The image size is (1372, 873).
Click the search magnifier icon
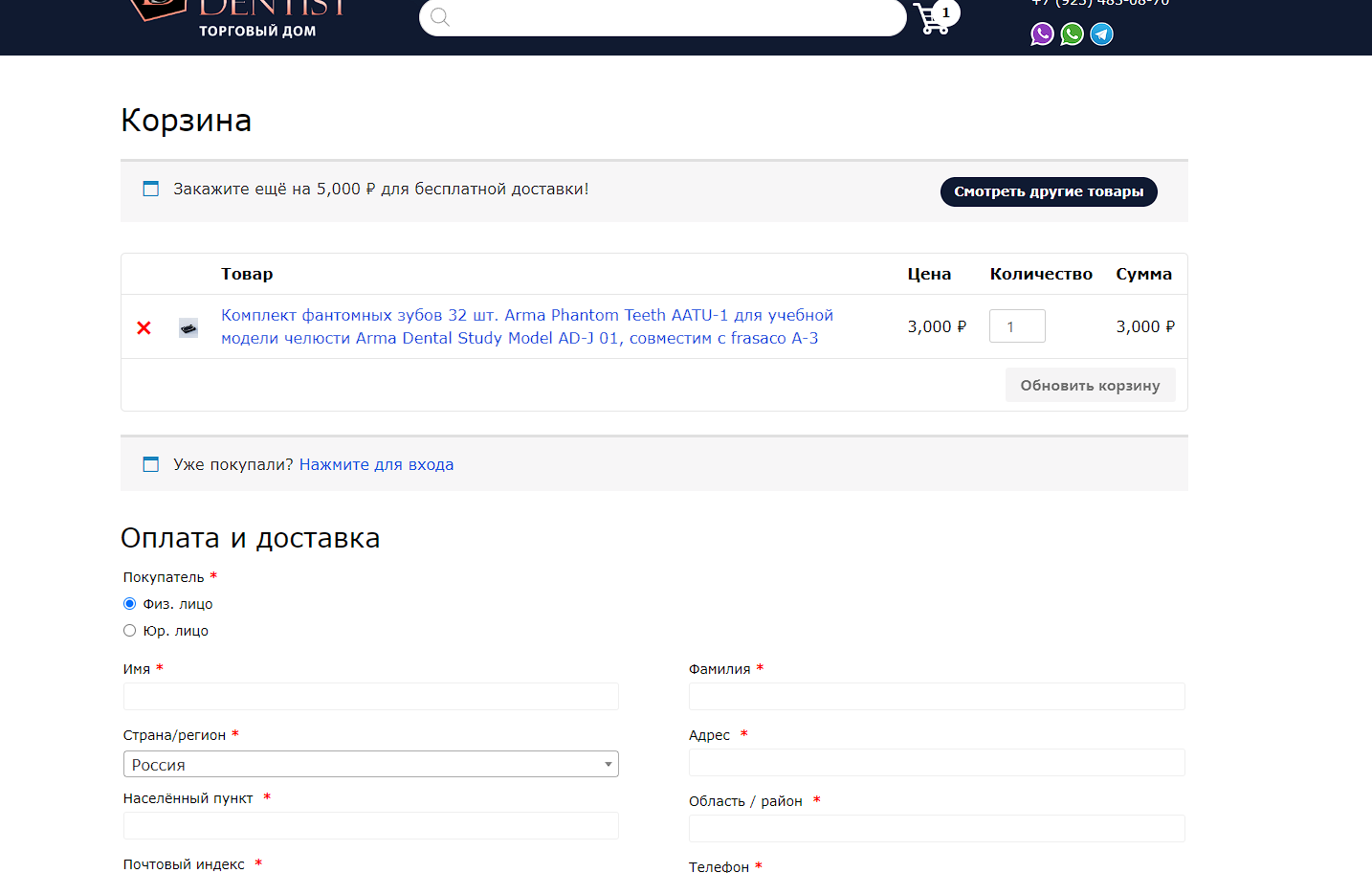(440, 17)
